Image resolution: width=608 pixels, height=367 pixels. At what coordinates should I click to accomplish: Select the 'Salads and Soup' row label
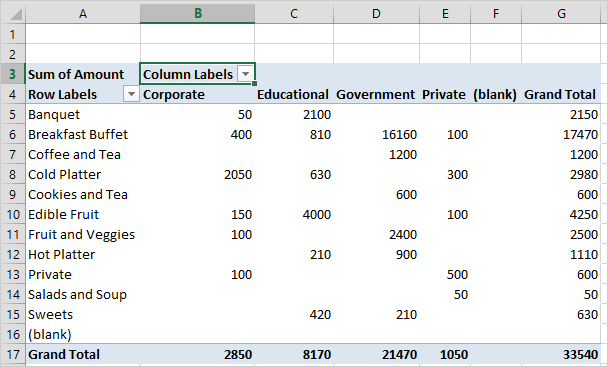[83, 294]
